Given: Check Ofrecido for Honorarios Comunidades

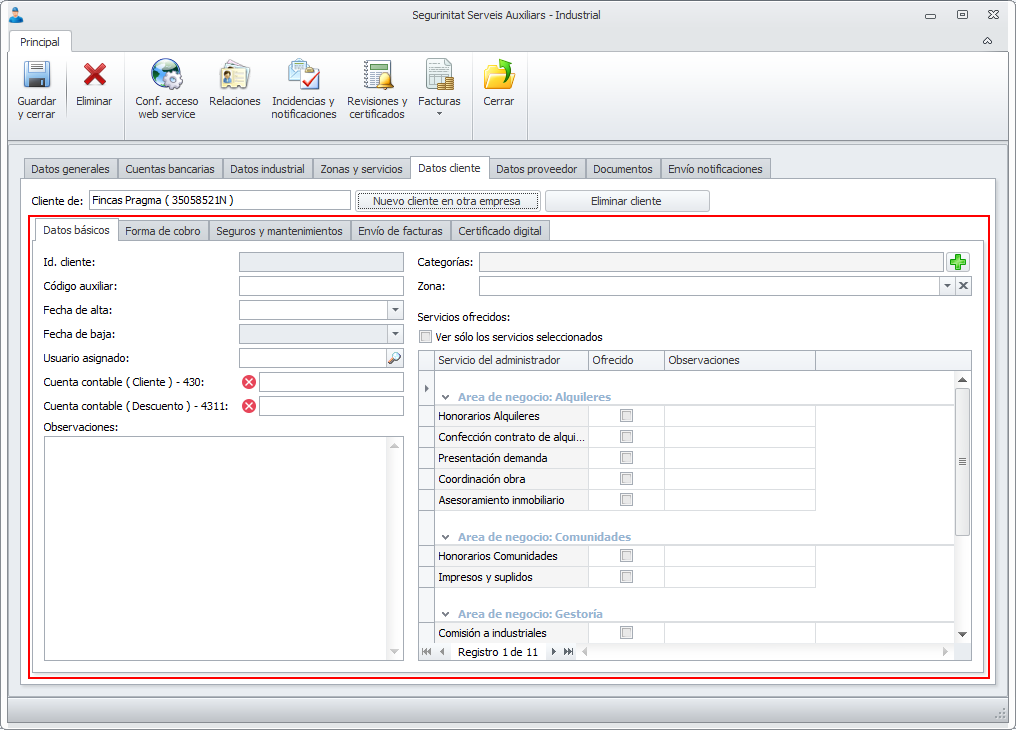Looking at the screenshot, I should coord(627,556).
